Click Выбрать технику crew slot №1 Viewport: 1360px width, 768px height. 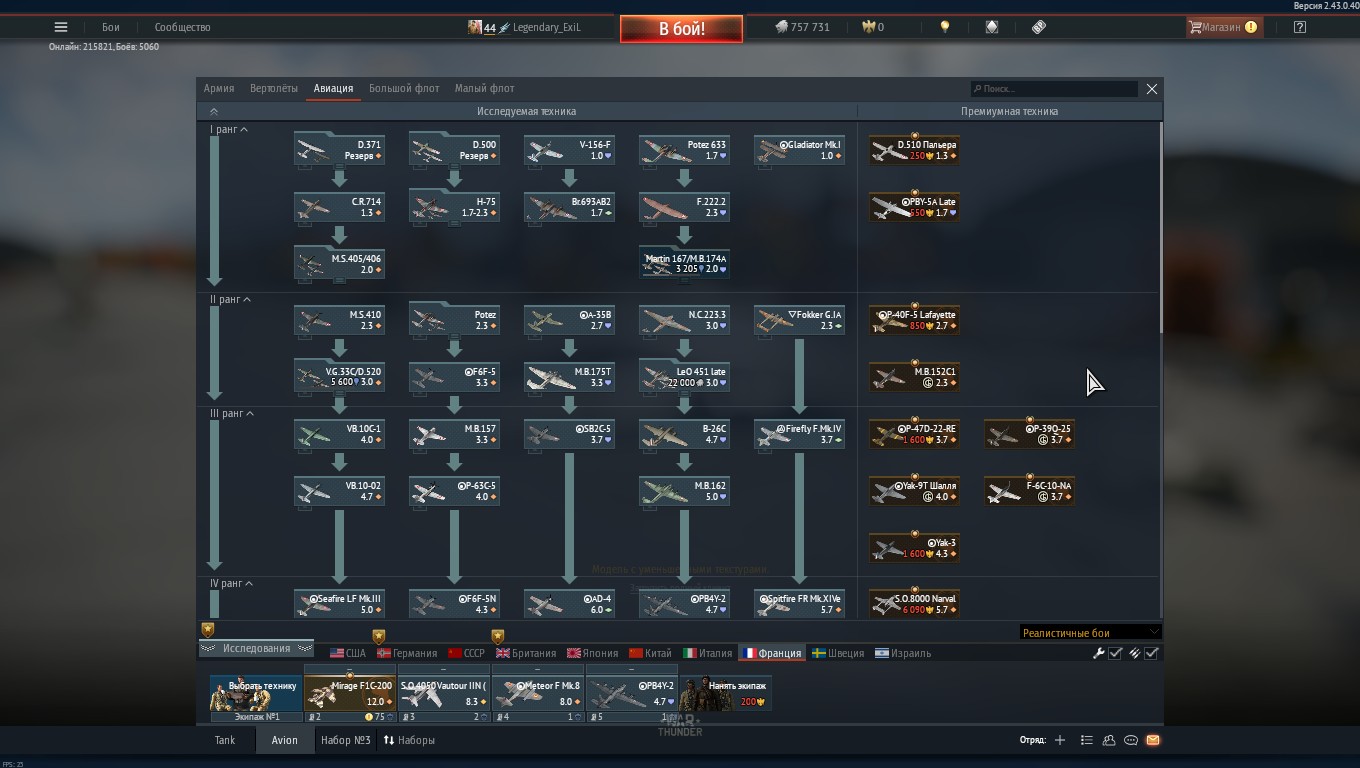coord(256,693)
